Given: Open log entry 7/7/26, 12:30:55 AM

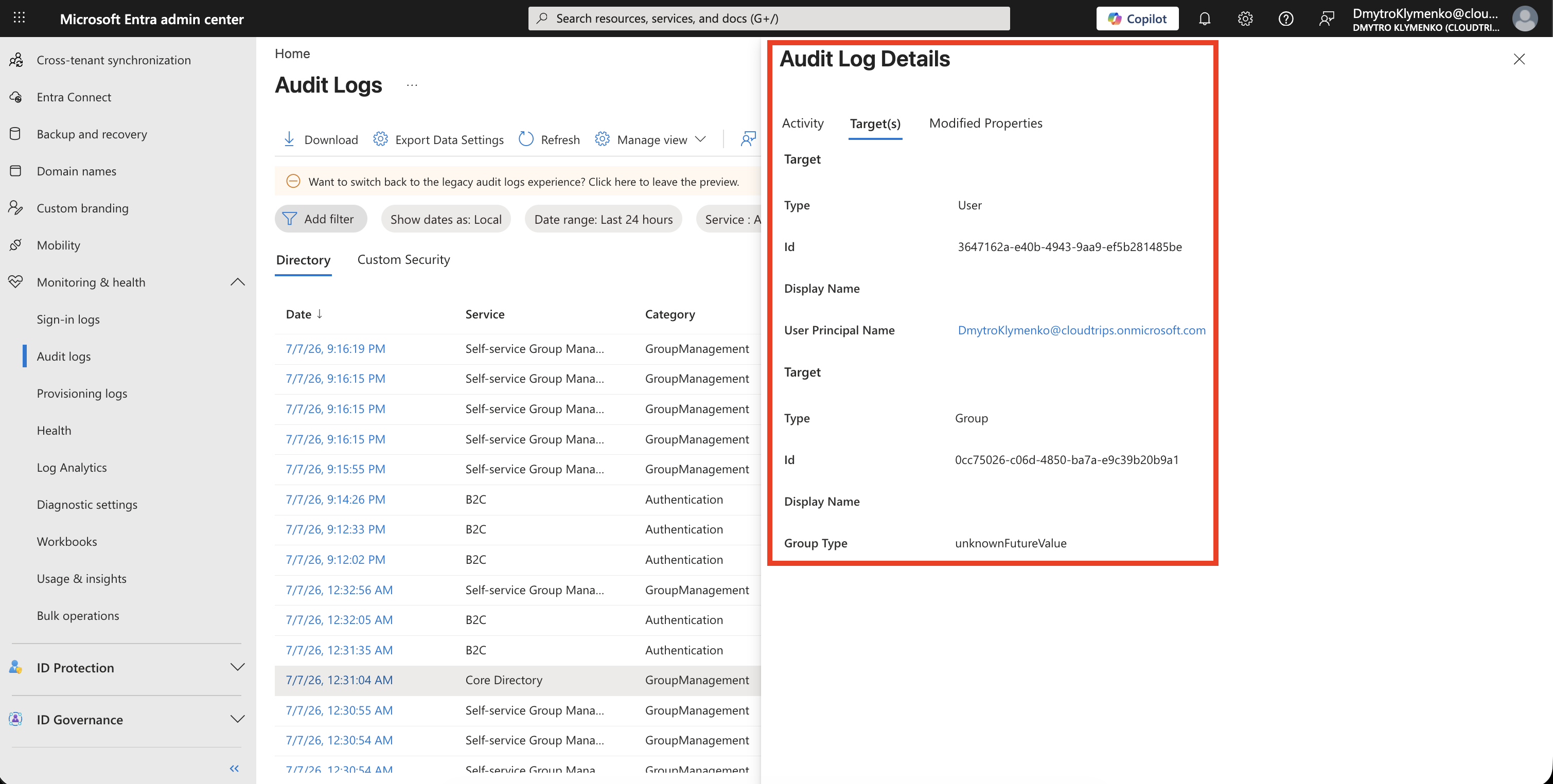Looking at the screenshot, I should click(339, 710).
